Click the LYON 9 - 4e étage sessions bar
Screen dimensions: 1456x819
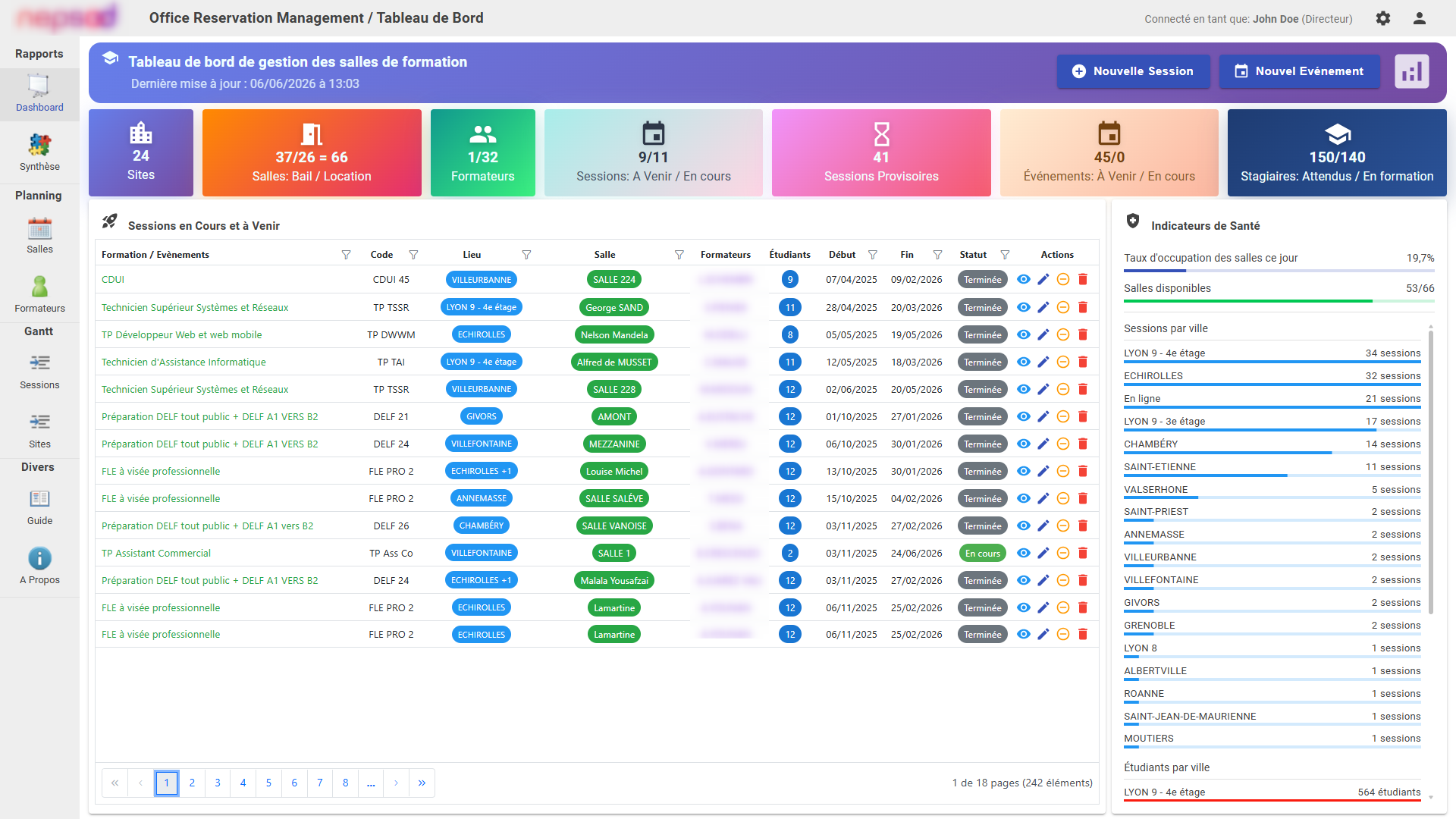(x=1272, y=362)
